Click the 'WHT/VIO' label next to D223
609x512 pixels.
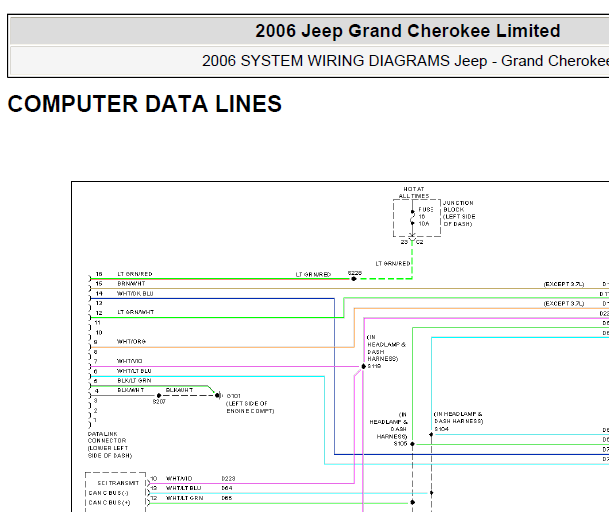(179, 479)
